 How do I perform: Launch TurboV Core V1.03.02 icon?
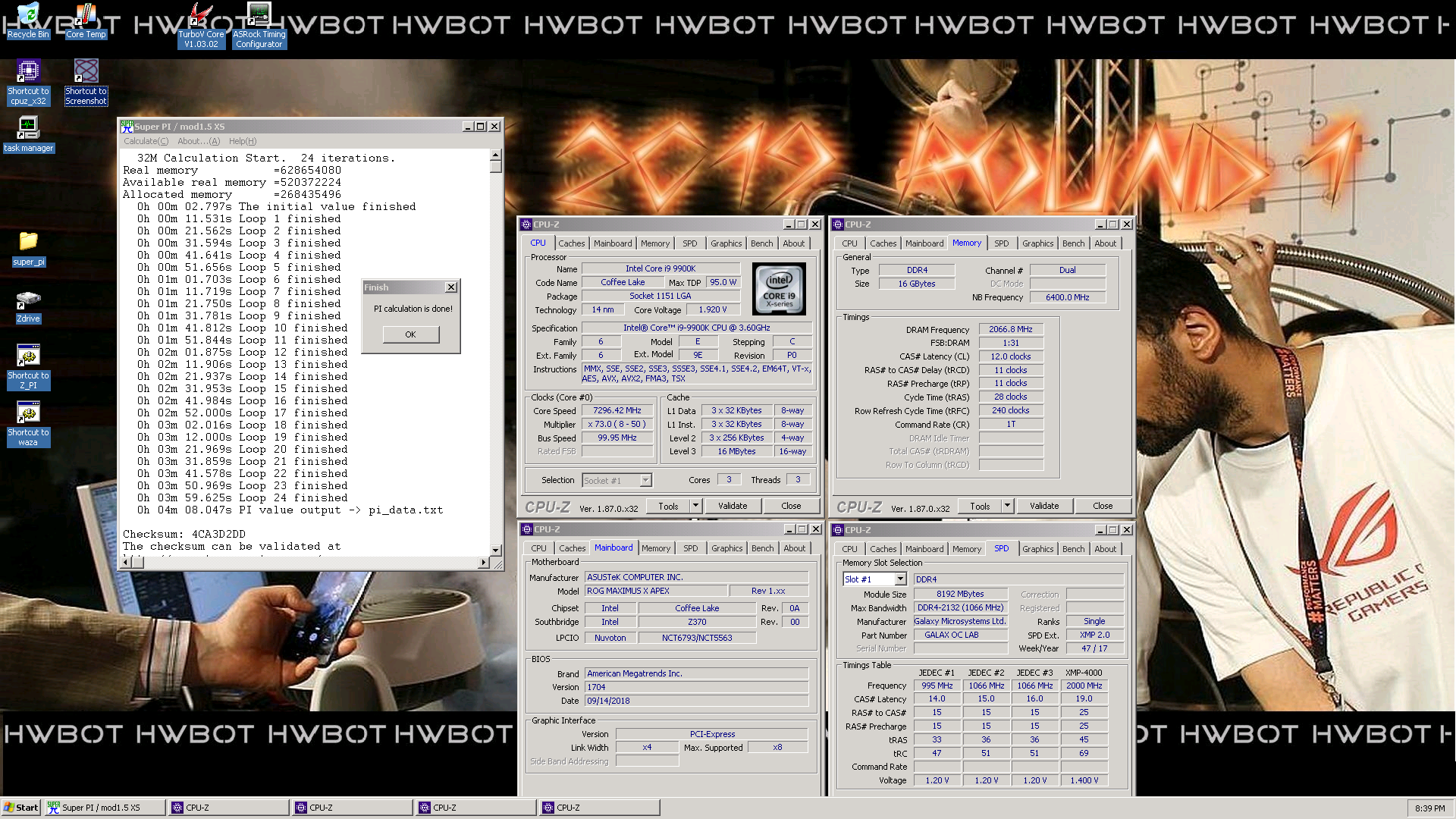point(201,25)
